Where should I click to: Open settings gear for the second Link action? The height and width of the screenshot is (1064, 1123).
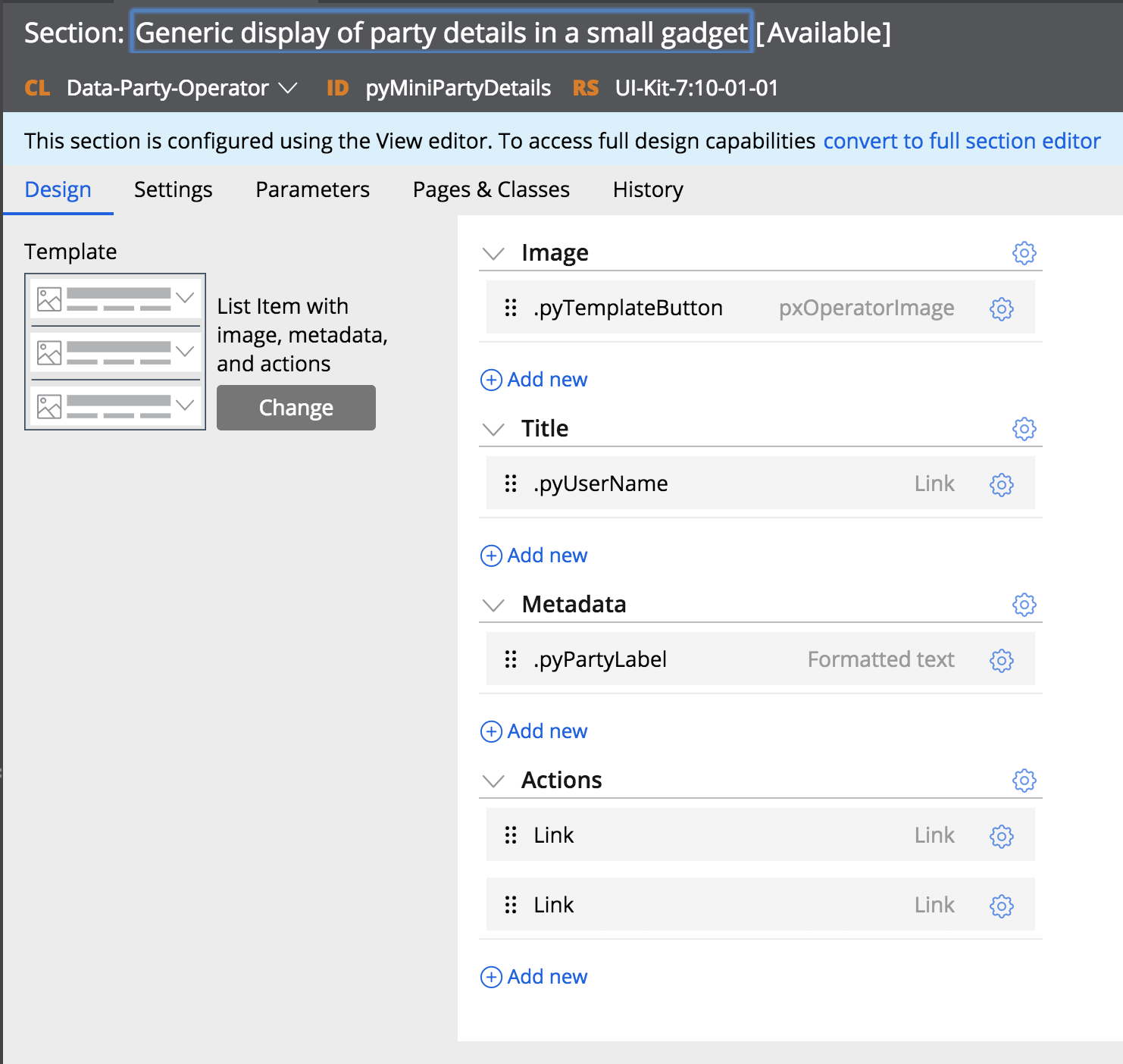pyautogui.click(x=1001, y=905)
